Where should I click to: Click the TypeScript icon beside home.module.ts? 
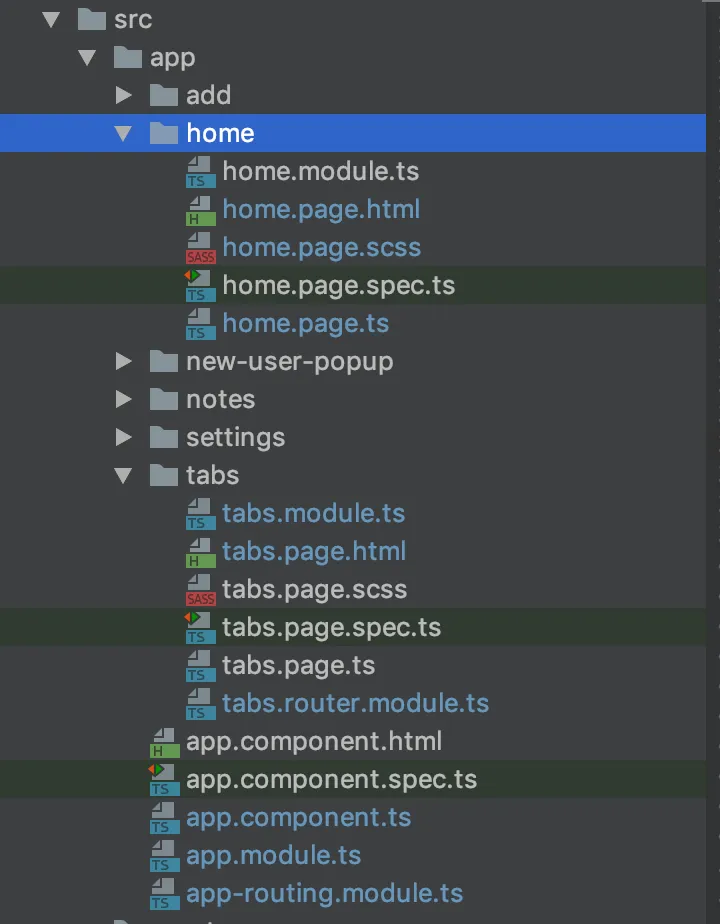click(201, 172)
